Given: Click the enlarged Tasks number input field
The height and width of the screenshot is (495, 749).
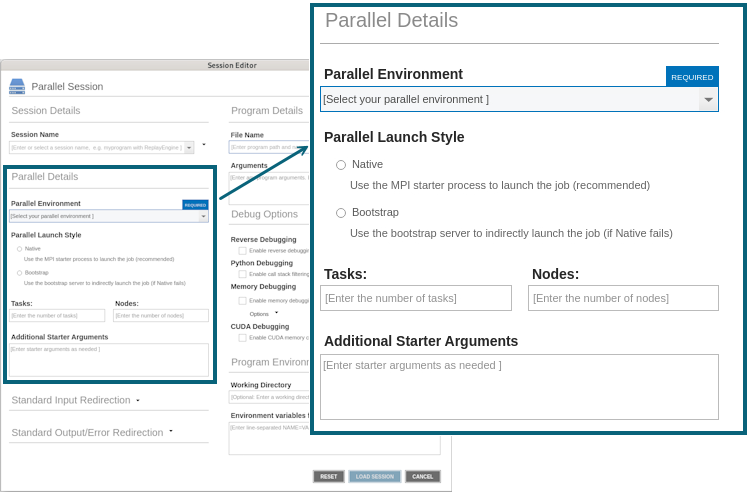Looking at the screenshot, I should tap(416, 298).
